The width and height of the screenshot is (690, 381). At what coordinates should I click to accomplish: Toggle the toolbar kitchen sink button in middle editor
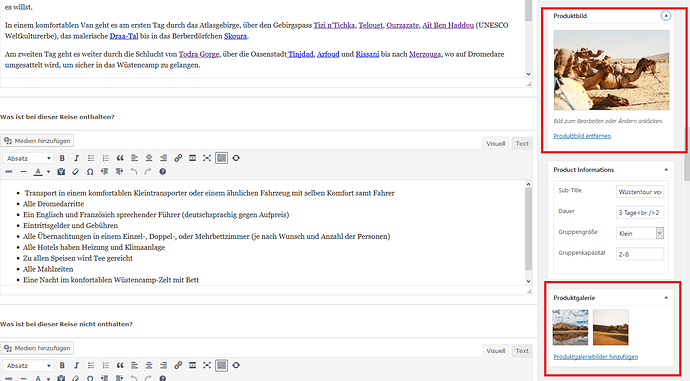point(221,158)
